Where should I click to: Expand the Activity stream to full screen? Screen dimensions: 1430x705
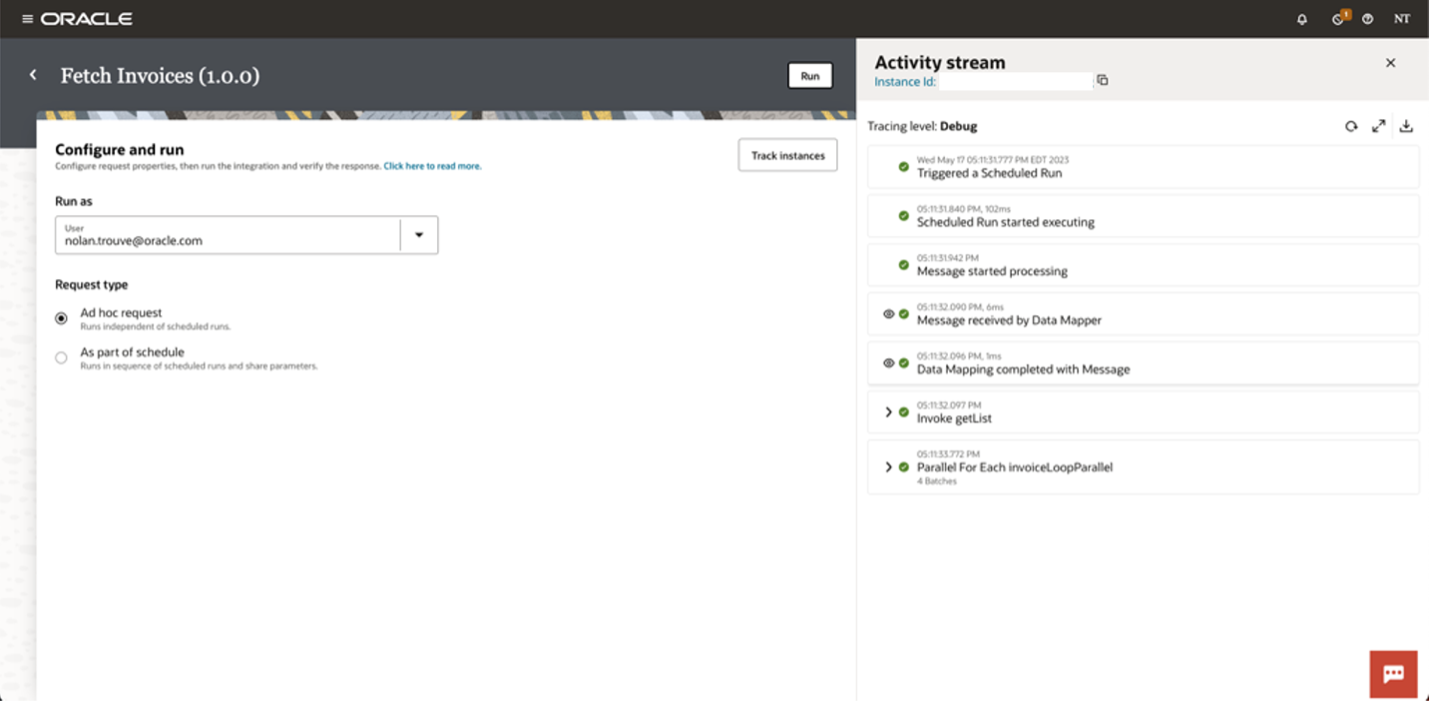(1379, 126)
